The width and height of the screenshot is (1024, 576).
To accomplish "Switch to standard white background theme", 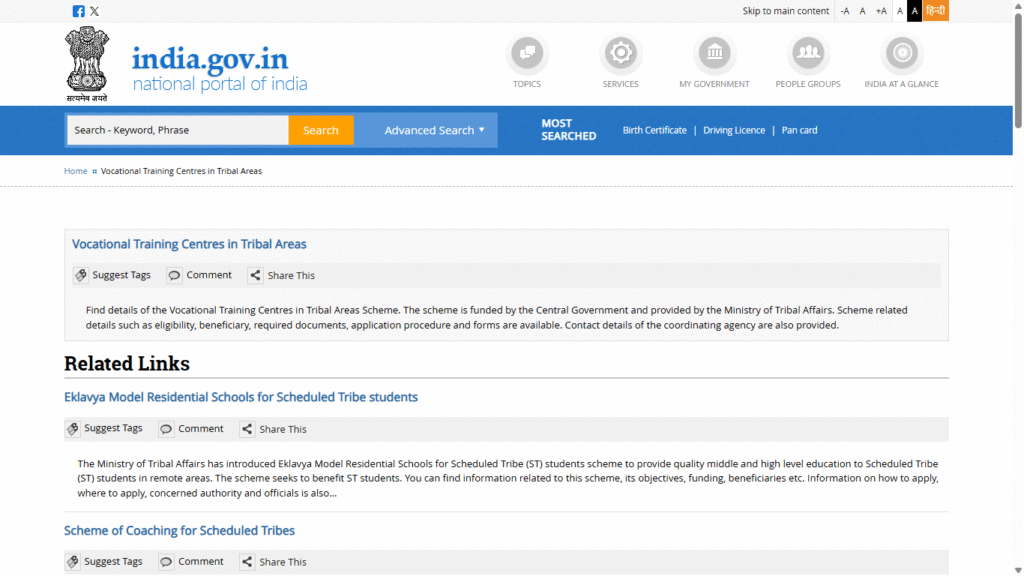I will click(x=900, y=11).
